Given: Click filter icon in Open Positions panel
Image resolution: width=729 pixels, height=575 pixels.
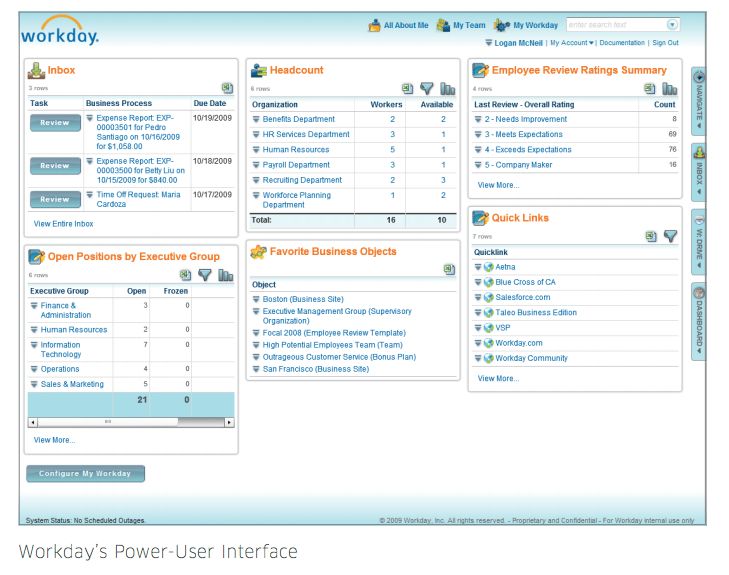Looking at the screenshot, I should pos(205,275).
